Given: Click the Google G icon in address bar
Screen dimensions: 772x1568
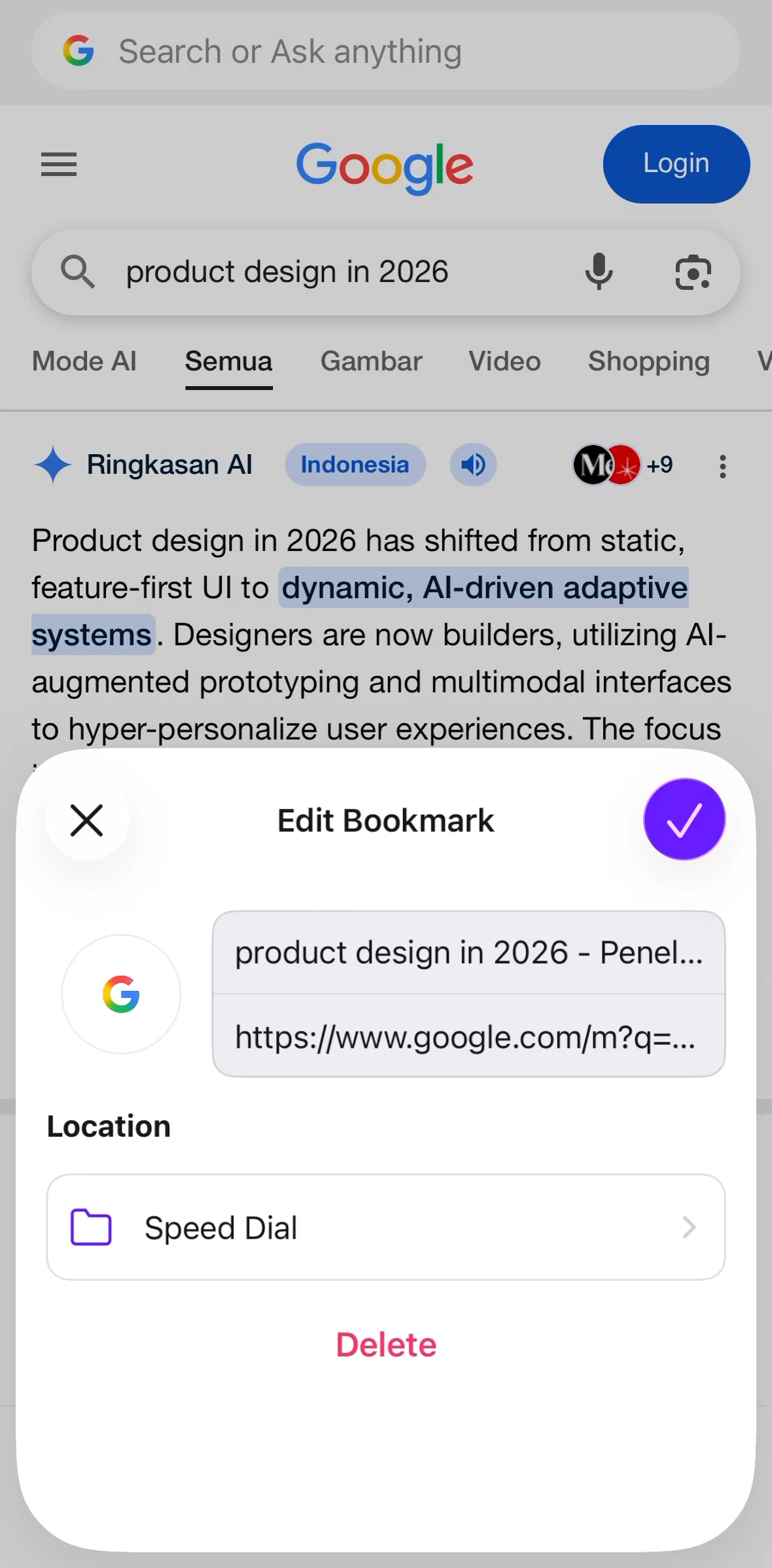Looking at the screenshot, I should pos(79,51).
